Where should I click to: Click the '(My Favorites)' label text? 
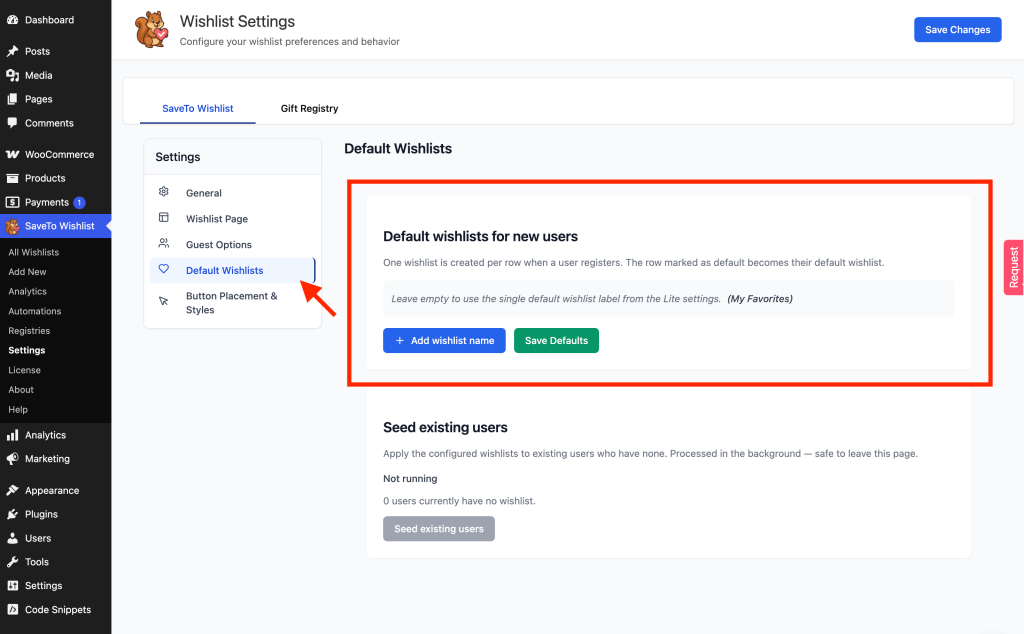click(760, 298)
